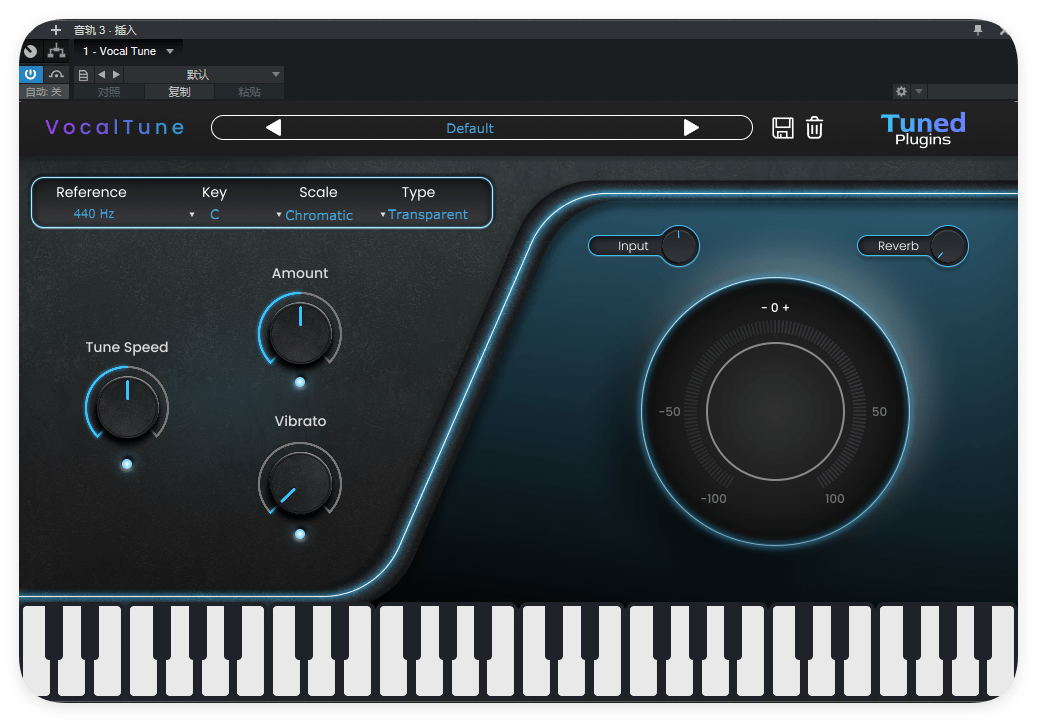
Task: Click the Reference label
Action: [x=91, y=192]
